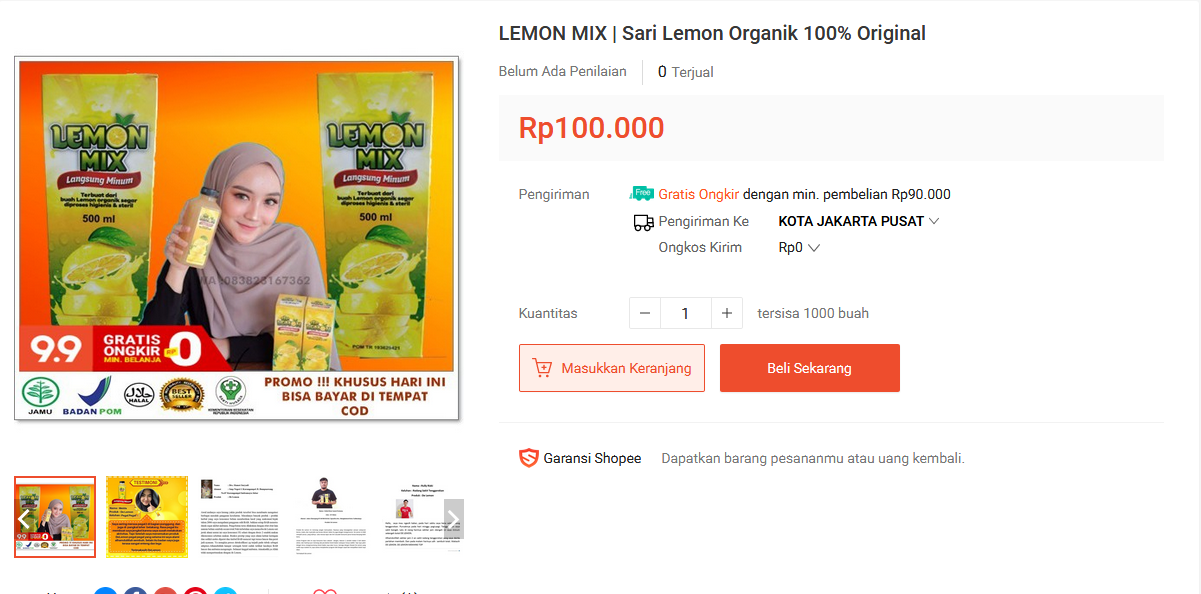Show next thumbnails with right arrow
The image size is (1201, 594).
[453, 518]
